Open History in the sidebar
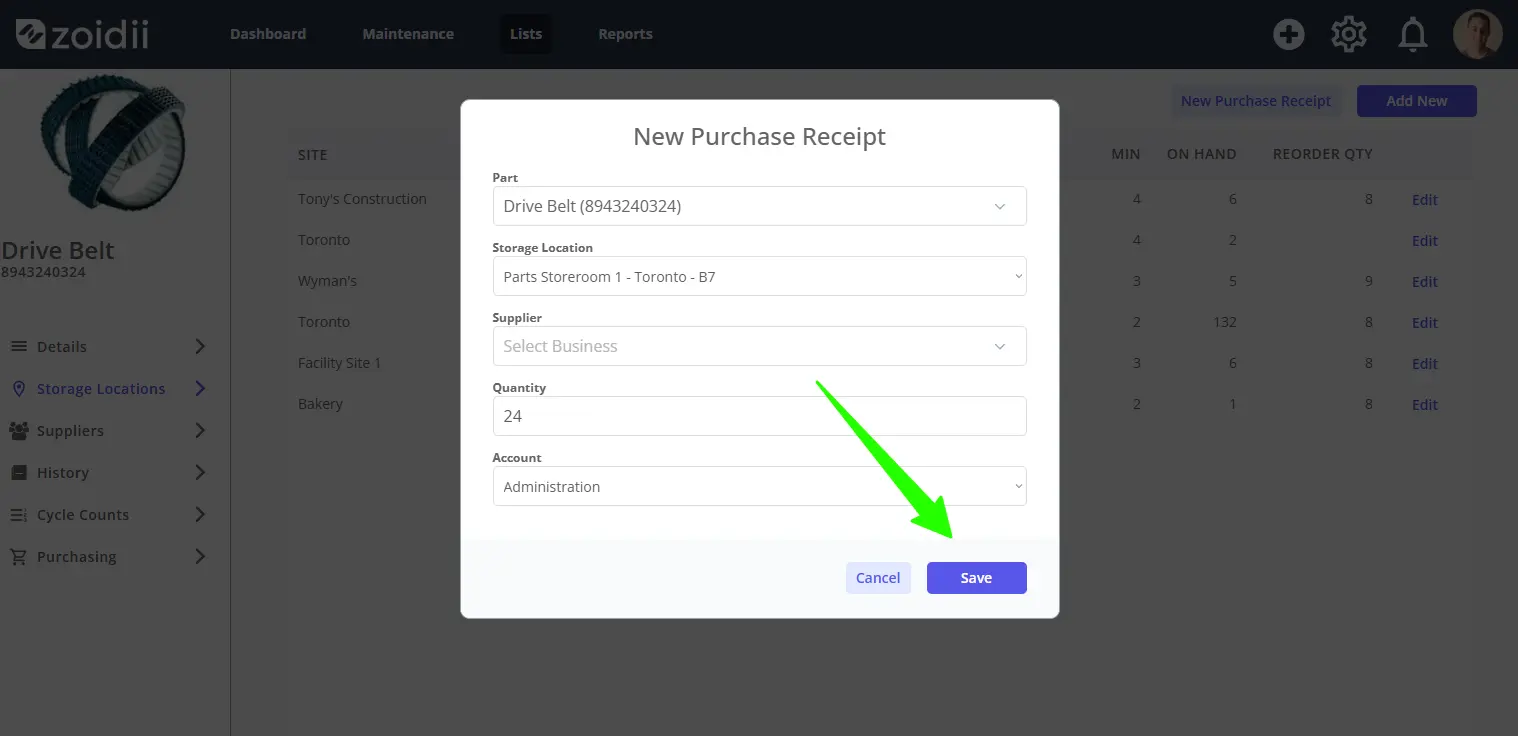This screenshot has height=736, width=1518. 63,472
